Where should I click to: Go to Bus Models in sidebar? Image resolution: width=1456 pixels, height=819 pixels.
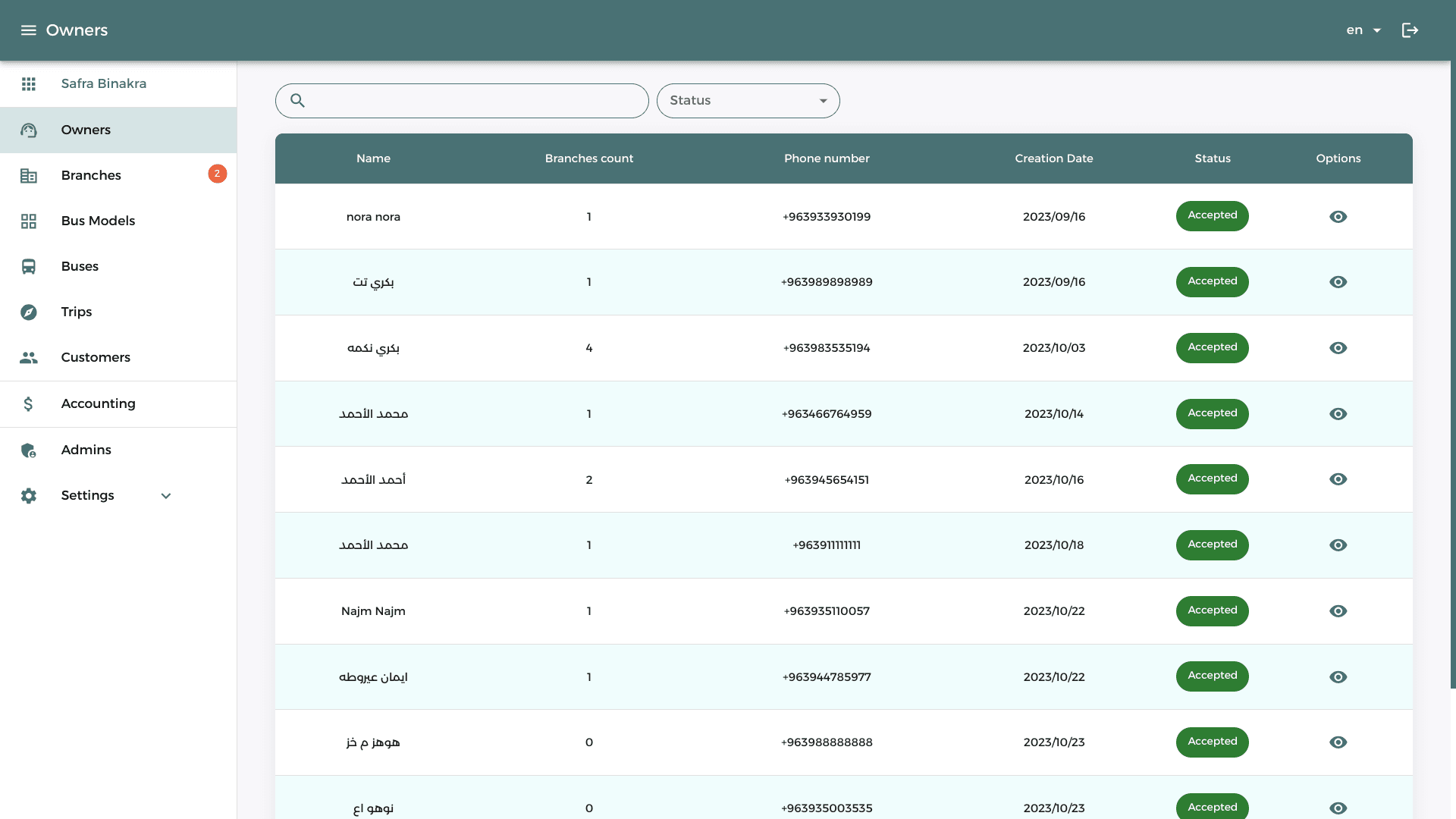pos(118,221)
